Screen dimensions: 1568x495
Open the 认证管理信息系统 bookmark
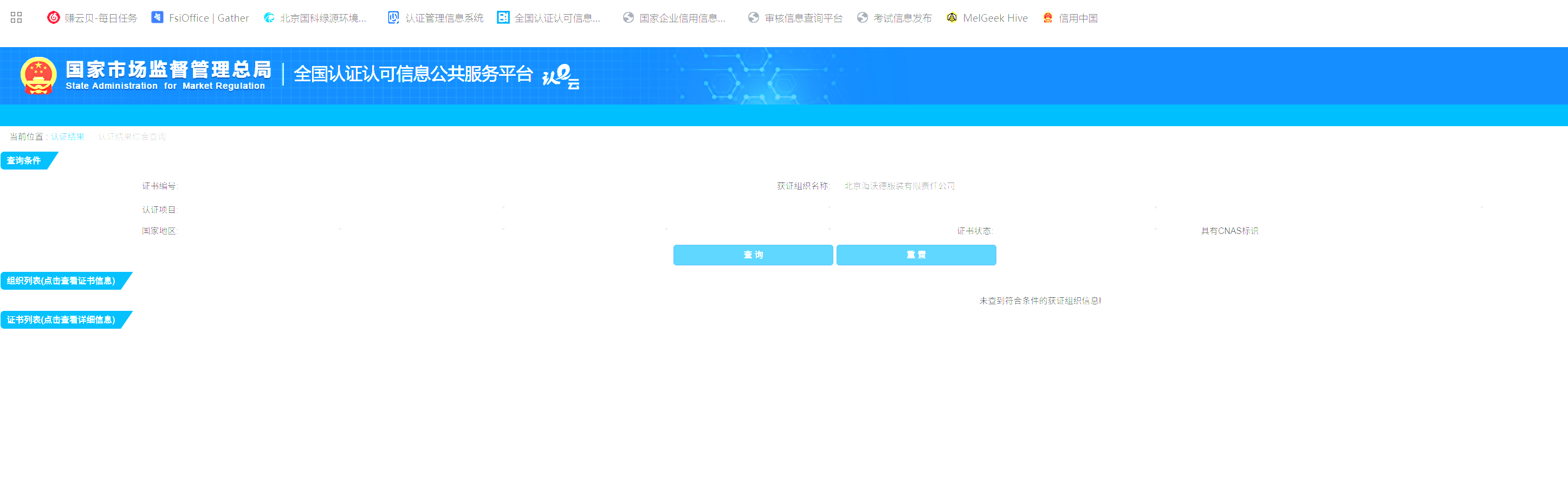[436, 18]
